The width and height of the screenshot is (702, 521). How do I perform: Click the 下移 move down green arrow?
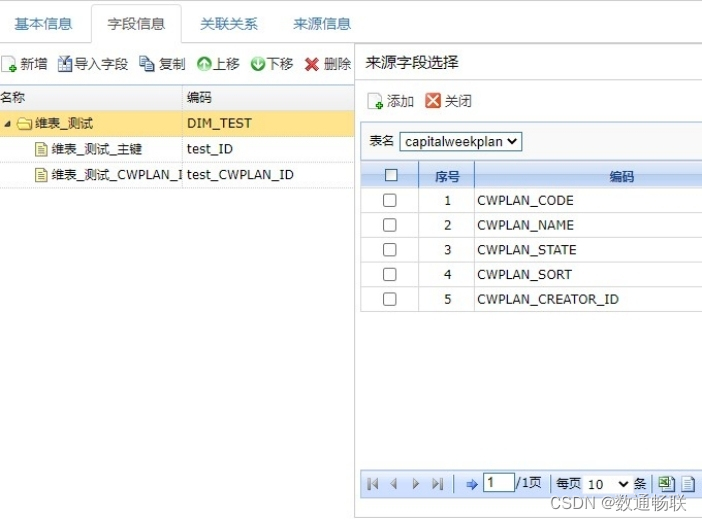pos(258,64)
